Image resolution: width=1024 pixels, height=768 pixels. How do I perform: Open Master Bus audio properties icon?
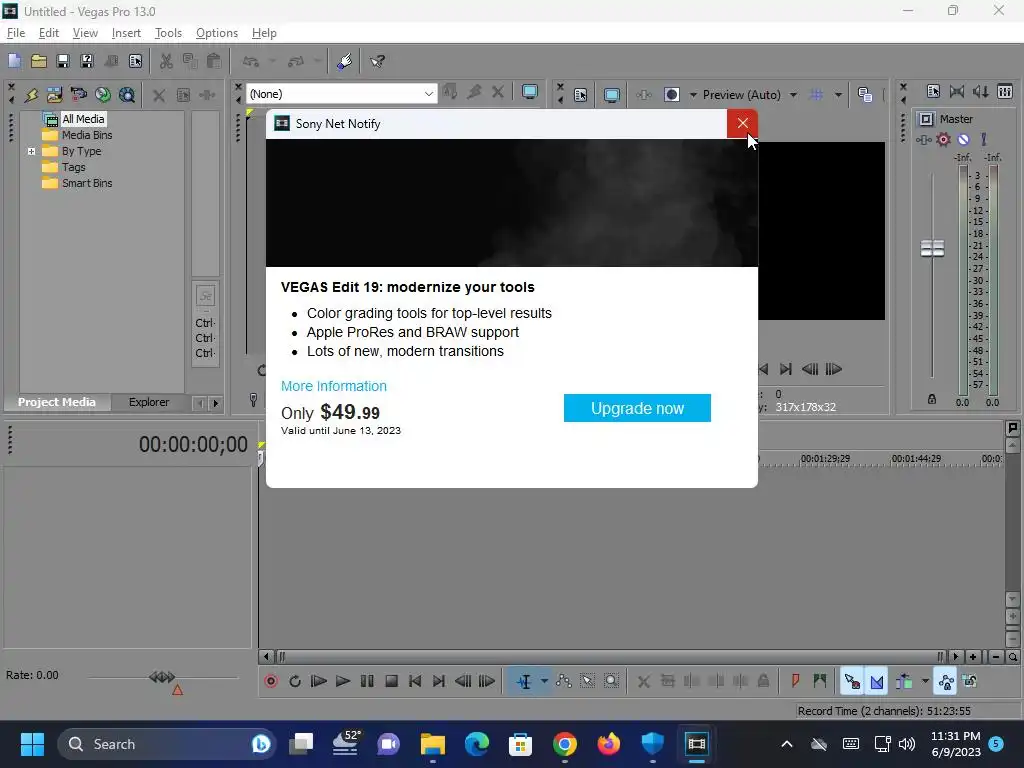pyautogui.click(x=933, y=91)
